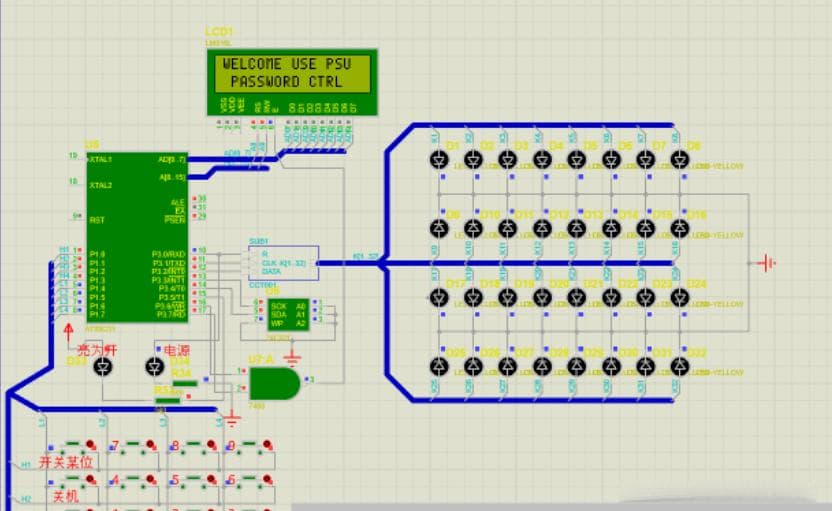Click the battery symbol right of LED matrix
Viewport: 832px width, 511px height.
coord(767,263)
